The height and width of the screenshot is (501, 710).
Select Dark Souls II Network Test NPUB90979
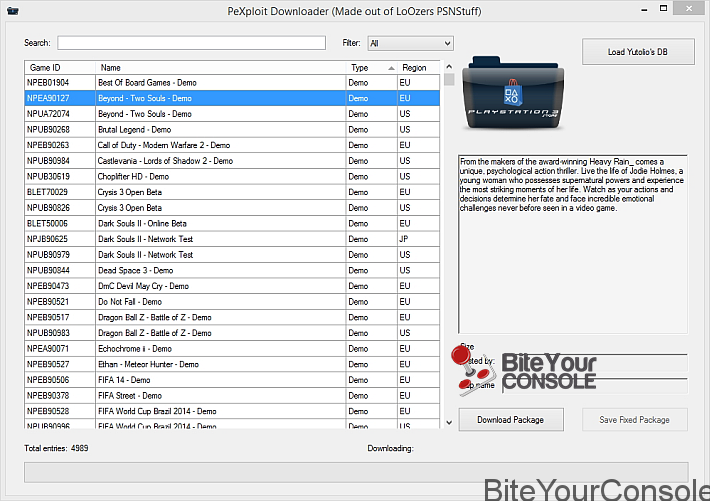click(x=232, y=255)
